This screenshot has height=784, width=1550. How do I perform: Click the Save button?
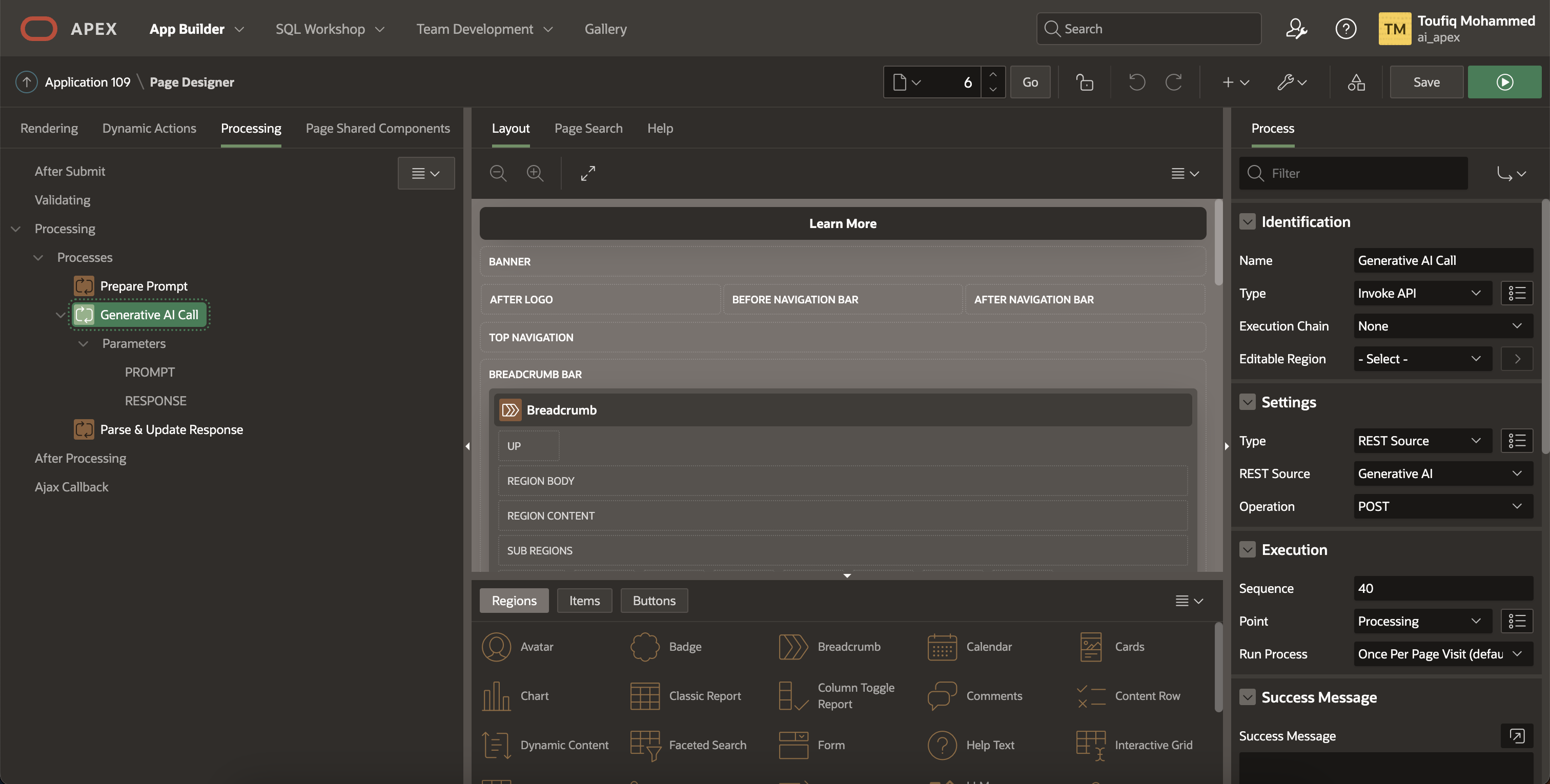1425,82
